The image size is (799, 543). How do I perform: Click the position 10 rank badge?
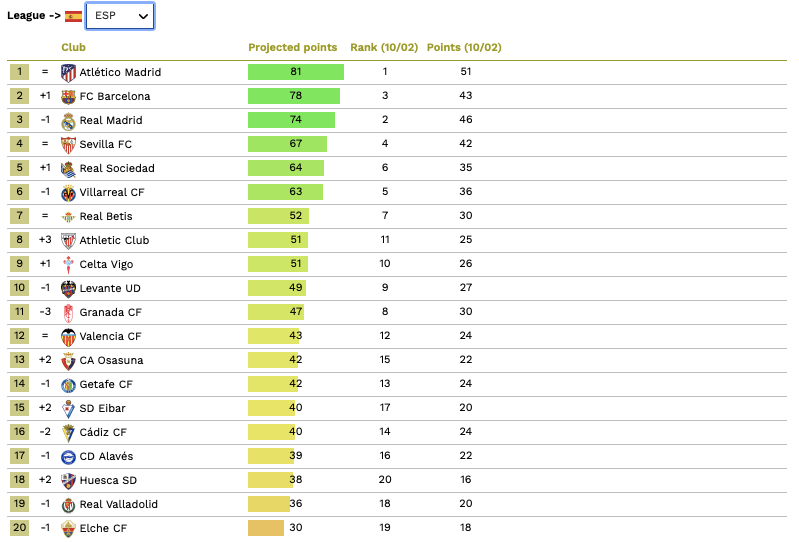19,289
